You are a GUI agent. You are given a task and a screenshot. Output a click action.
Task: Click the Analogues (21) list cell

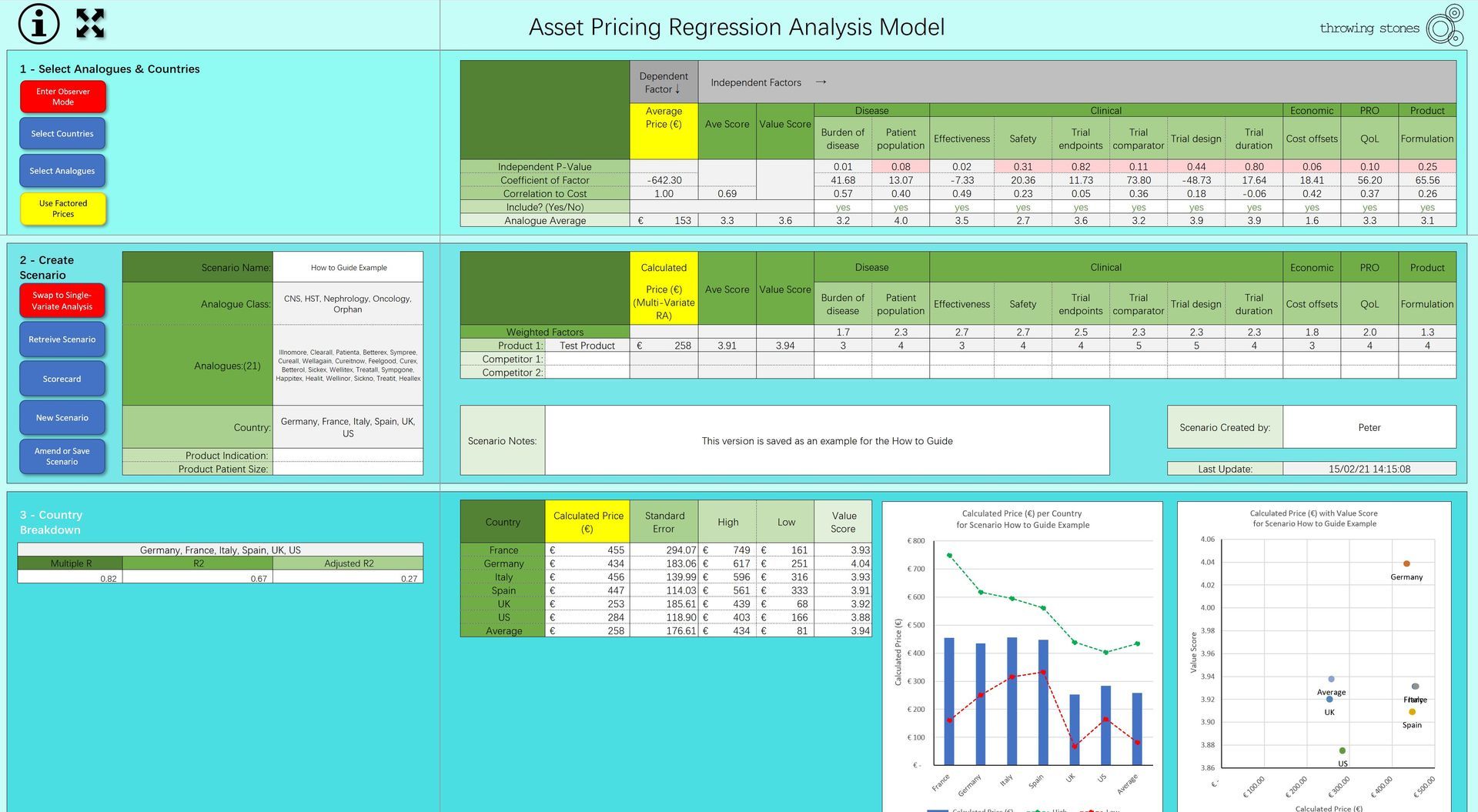pos(348,365)
